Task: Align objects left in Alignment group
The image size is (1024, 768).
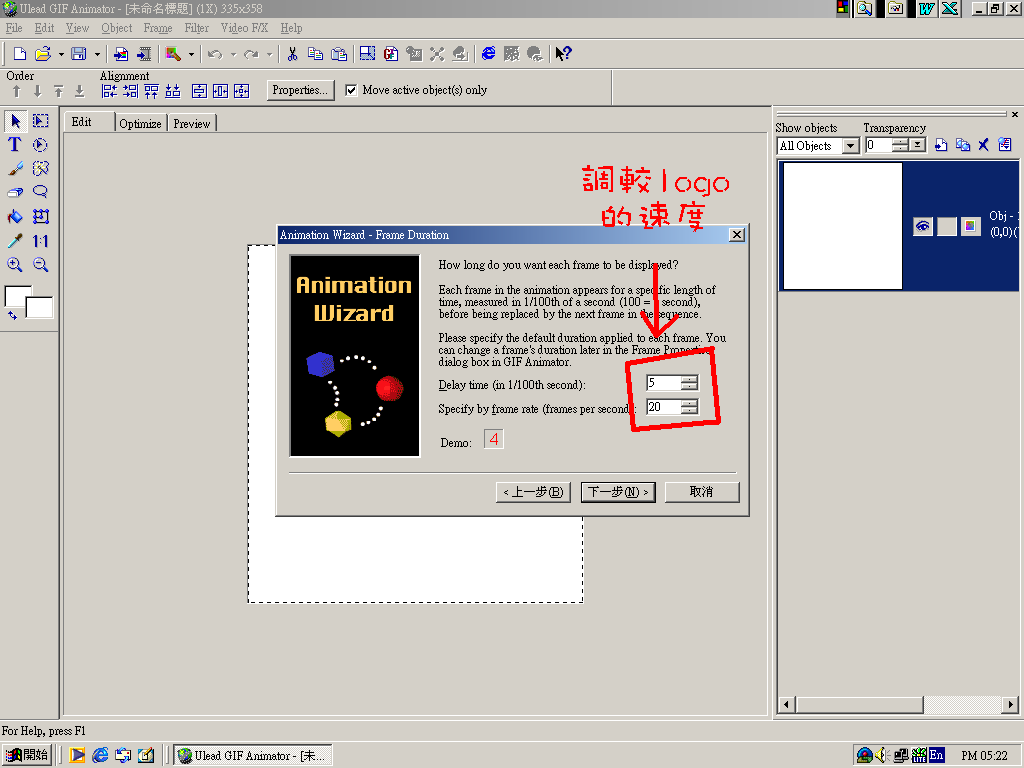Action: pyautogui.click(x=109, y=91)
